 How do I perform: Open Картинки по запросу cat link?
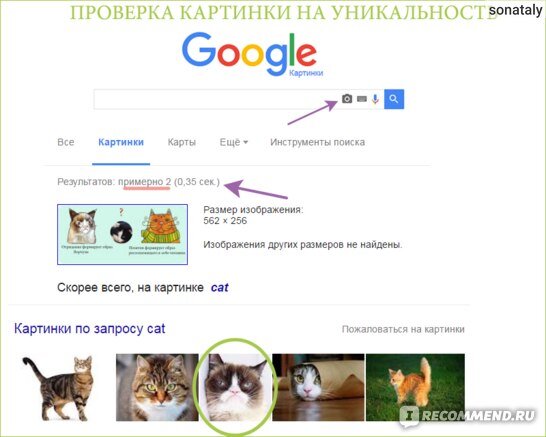point(89,328)
